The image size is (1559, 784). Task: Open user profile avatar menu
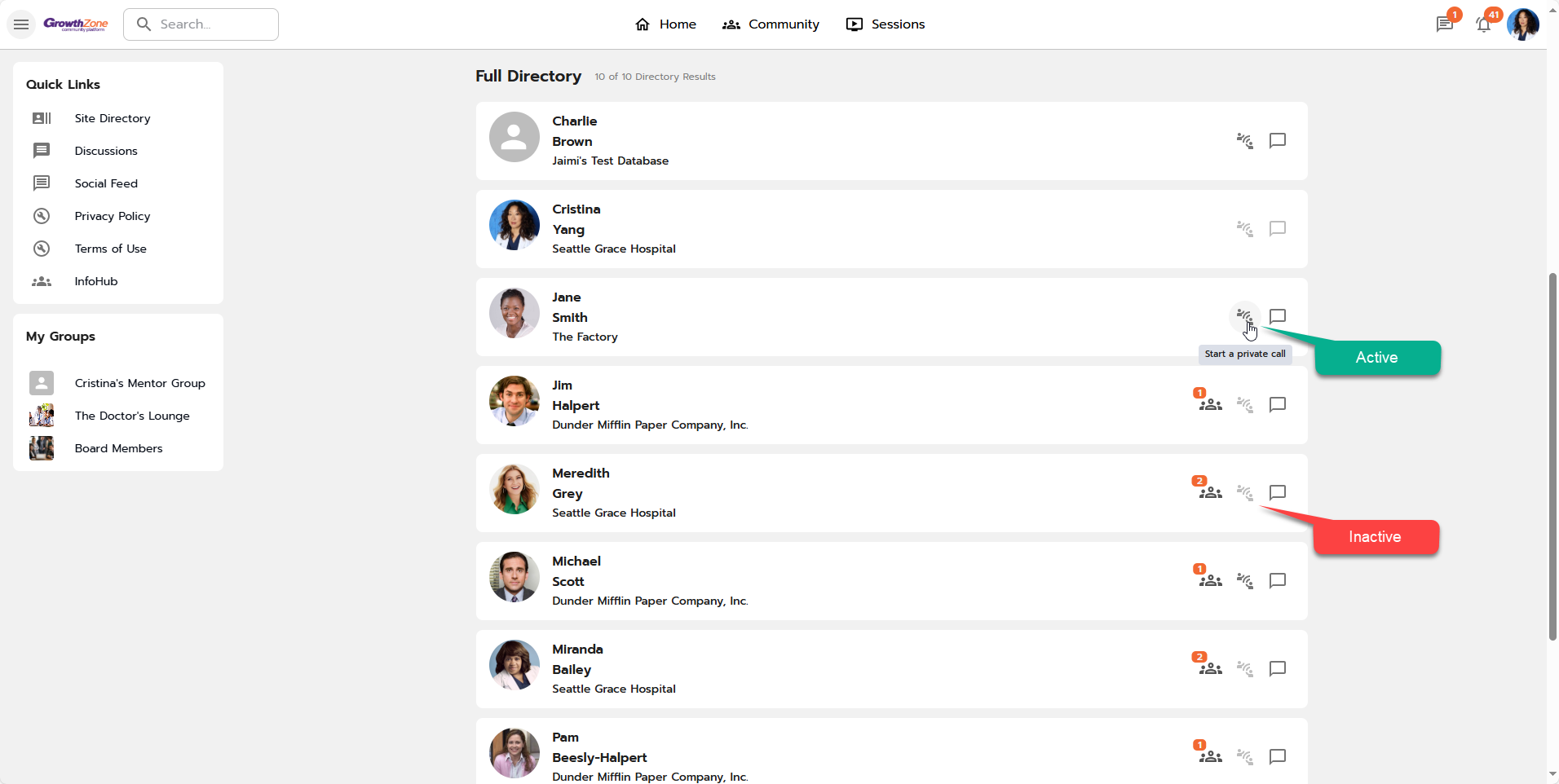pyautogui.click(x=1522, y=24)
